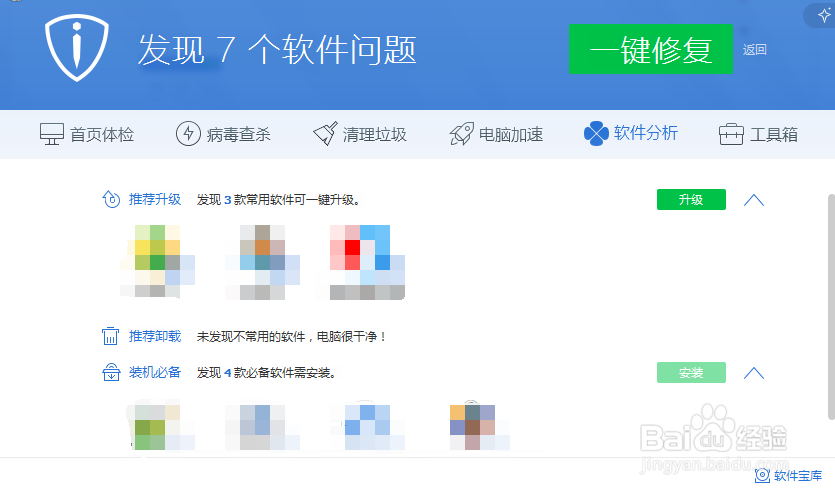The height and width of the screenshot is (493, 835).
Task: Click the vertical scrollbar on the right
Action: (831, 307)
